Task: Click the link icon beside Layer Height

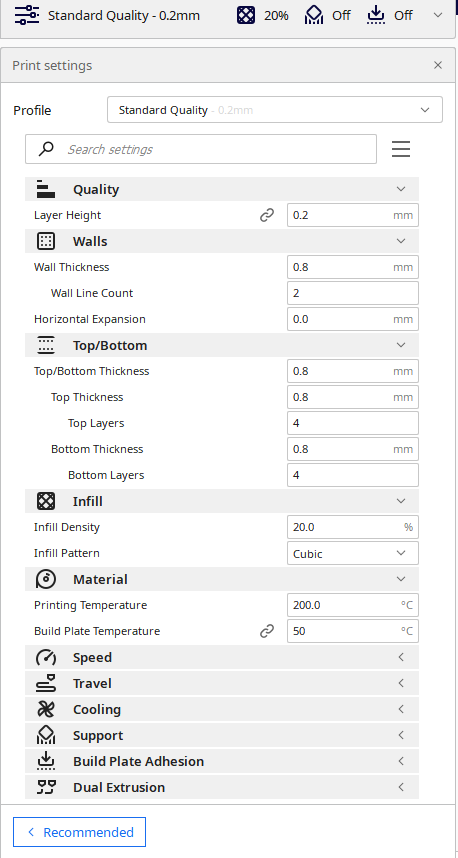Action: [x=266, y=216]
